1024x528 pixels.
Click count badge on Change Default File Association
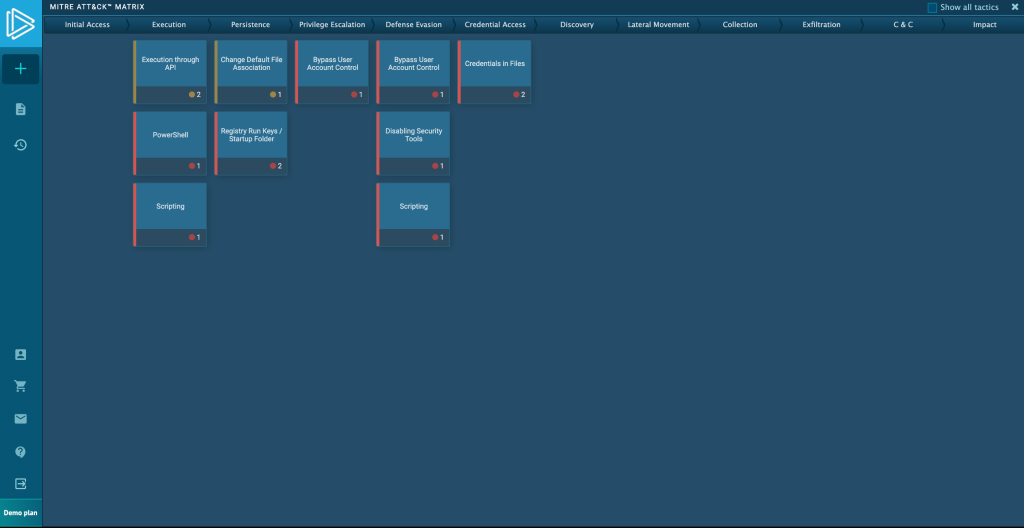276,95
